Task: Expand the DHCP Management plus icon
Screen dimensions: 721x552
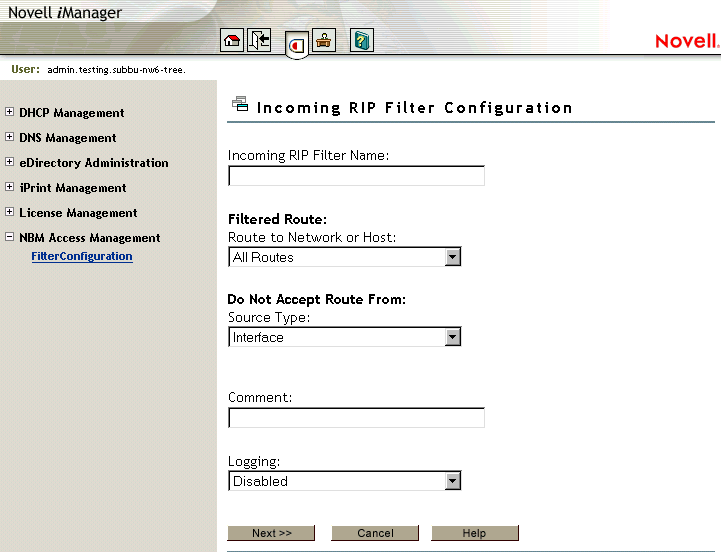Action: click(x=9, y=112)
